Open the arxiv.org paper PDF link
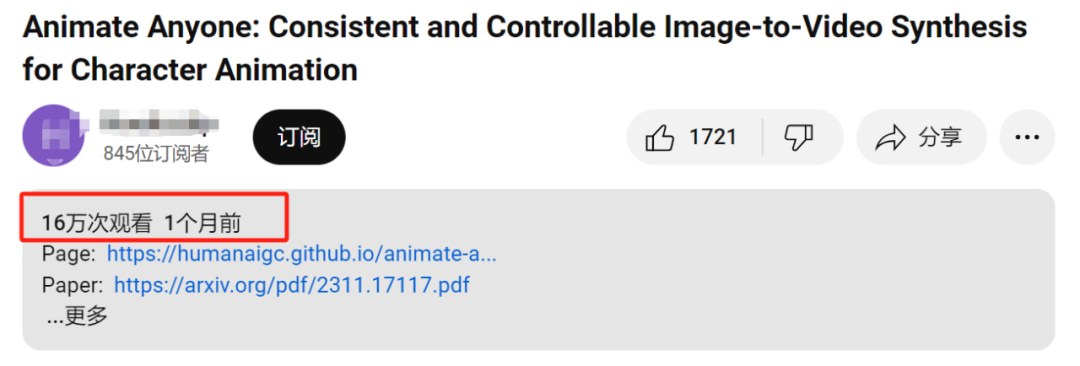The width and height of the screenshot is (1080, 366). coord(292,284)
